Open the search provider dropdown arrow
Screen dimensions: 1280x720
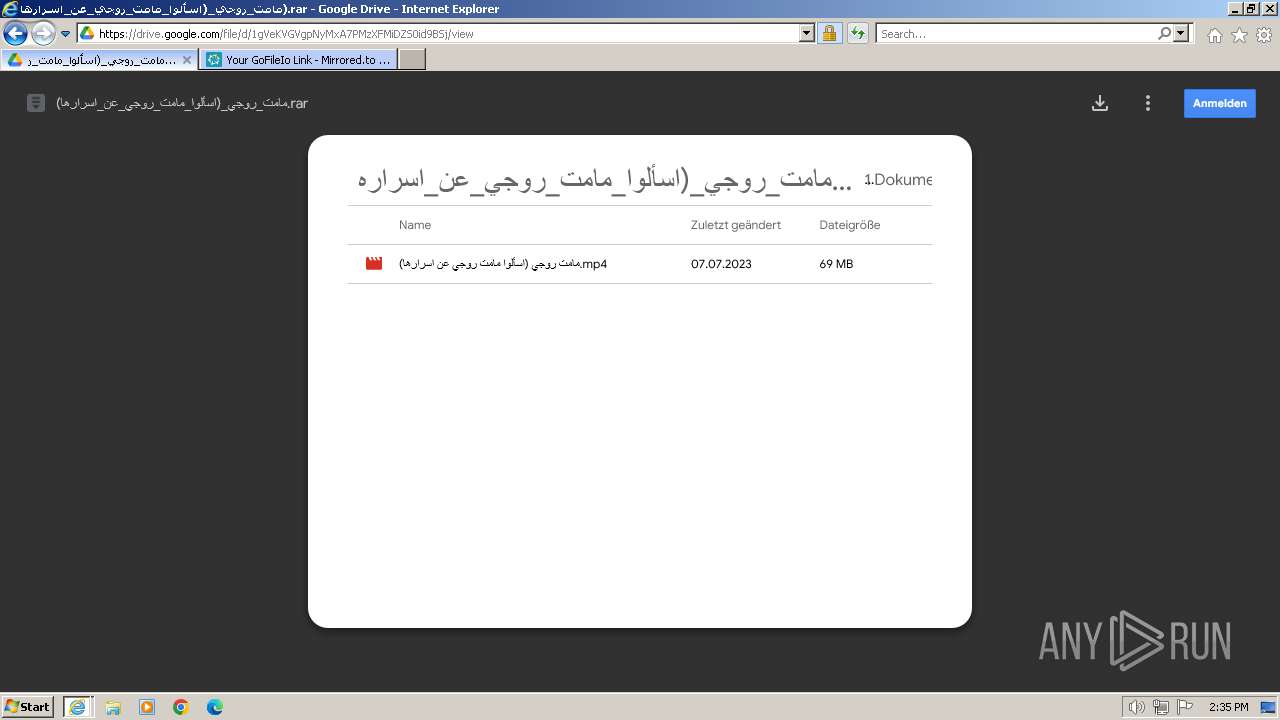coord(1182,33)
